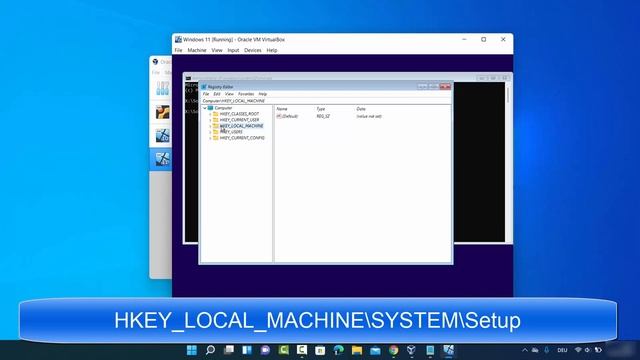Expand HKEY_CLASSES_ROOT arrow

pyautogui.click(x=210, y=114)
